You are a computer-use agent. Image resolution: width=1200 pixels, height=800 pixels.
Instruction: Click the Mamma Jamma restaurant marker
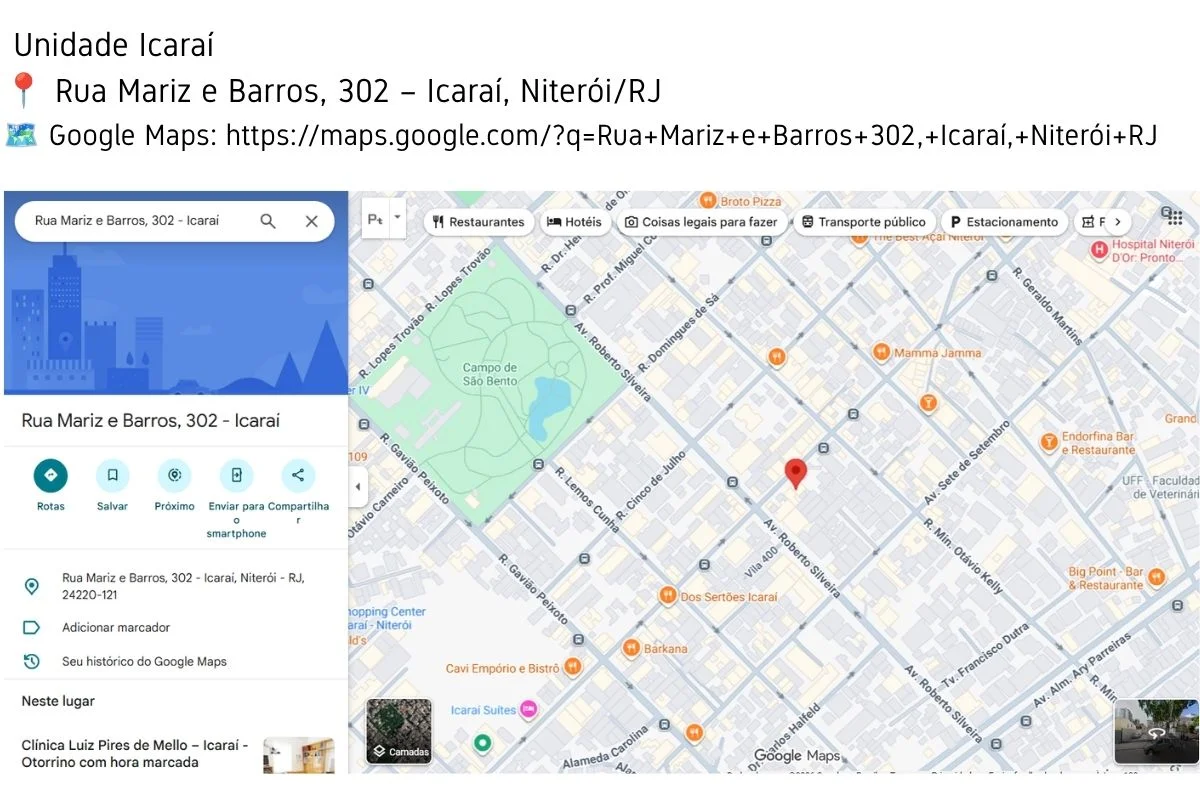(x=881, y=352)
